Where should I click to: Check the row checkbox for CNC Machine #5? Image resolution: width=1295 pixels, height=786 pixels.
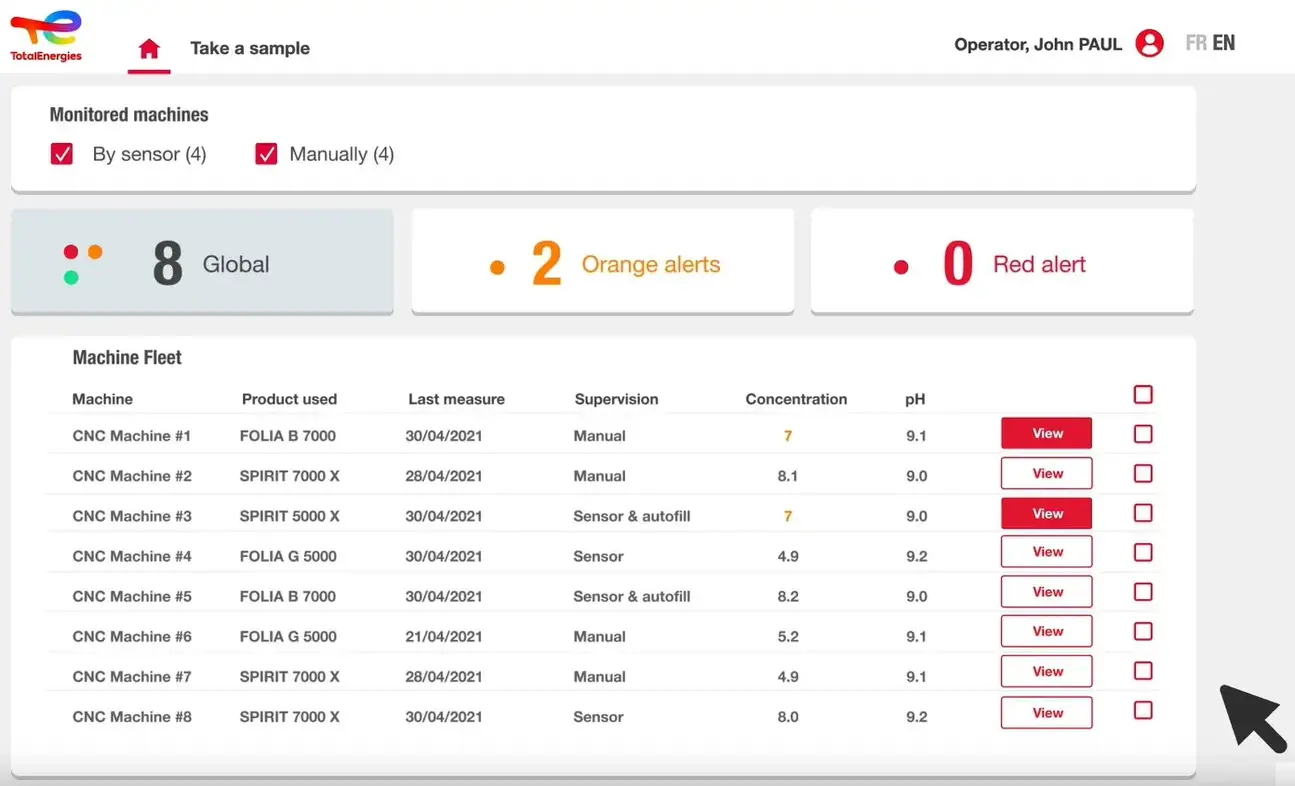(x=1143, y=592)
